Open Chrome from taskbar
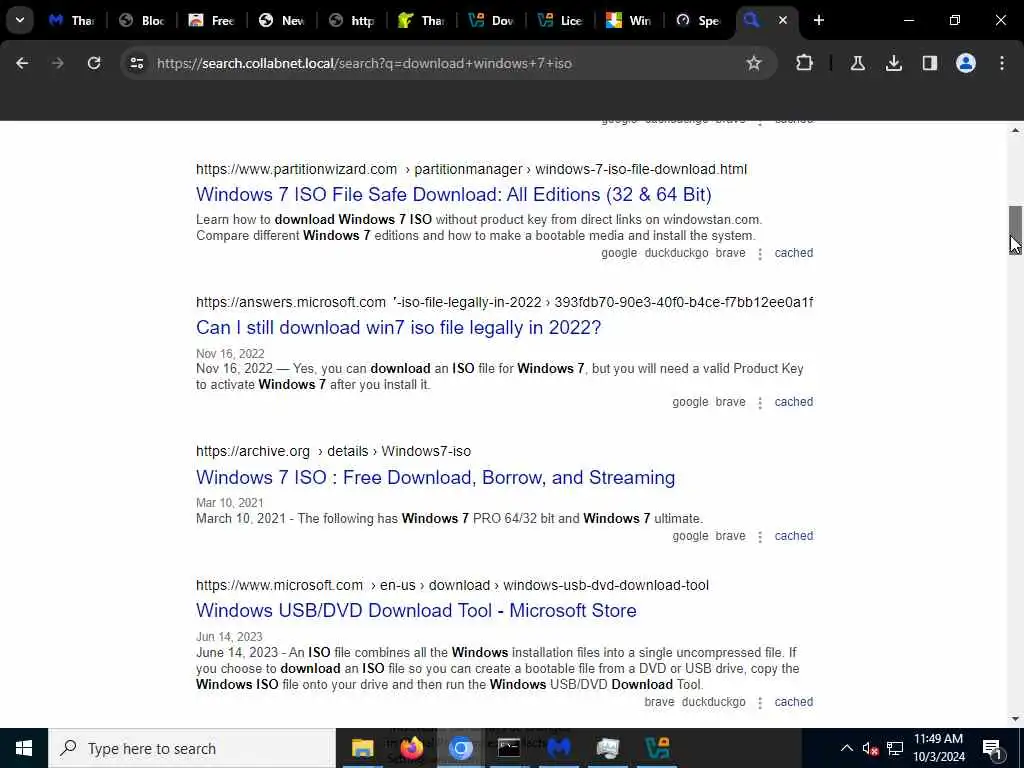Viewport: 1024px width, 768px height. [x=460, y=748]
